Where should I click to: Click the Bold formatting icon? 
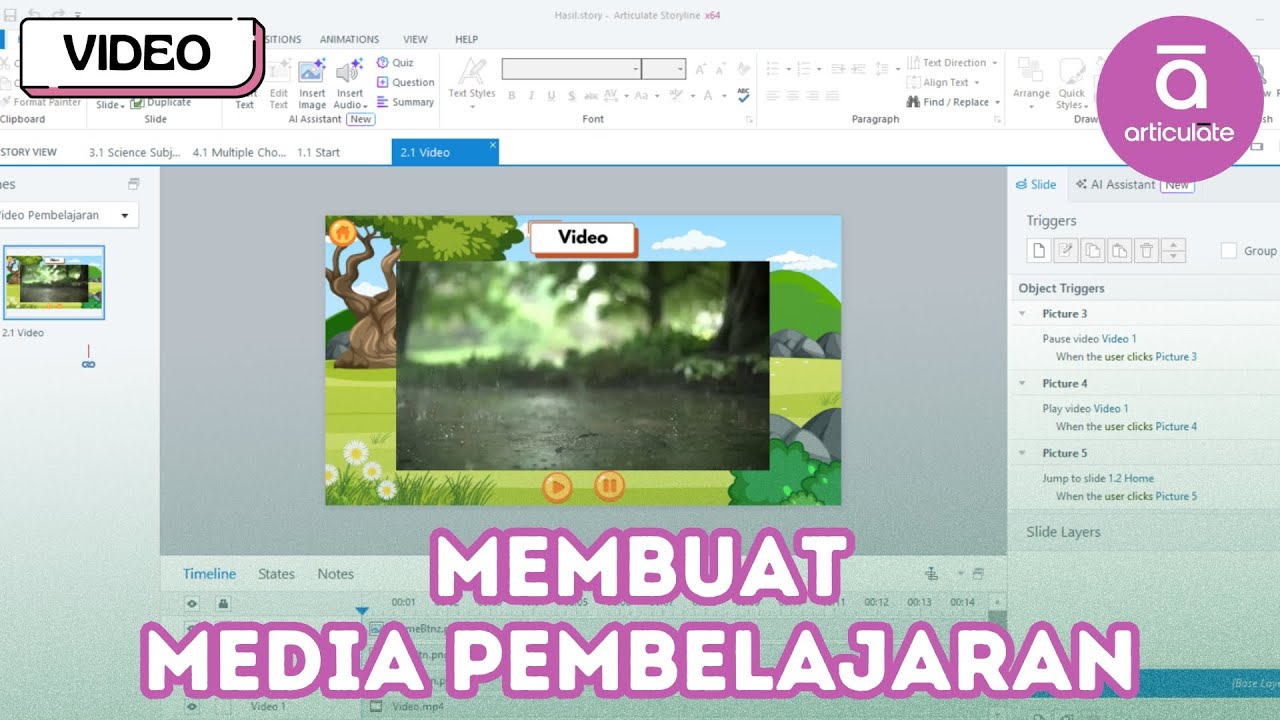coord(512,96)
